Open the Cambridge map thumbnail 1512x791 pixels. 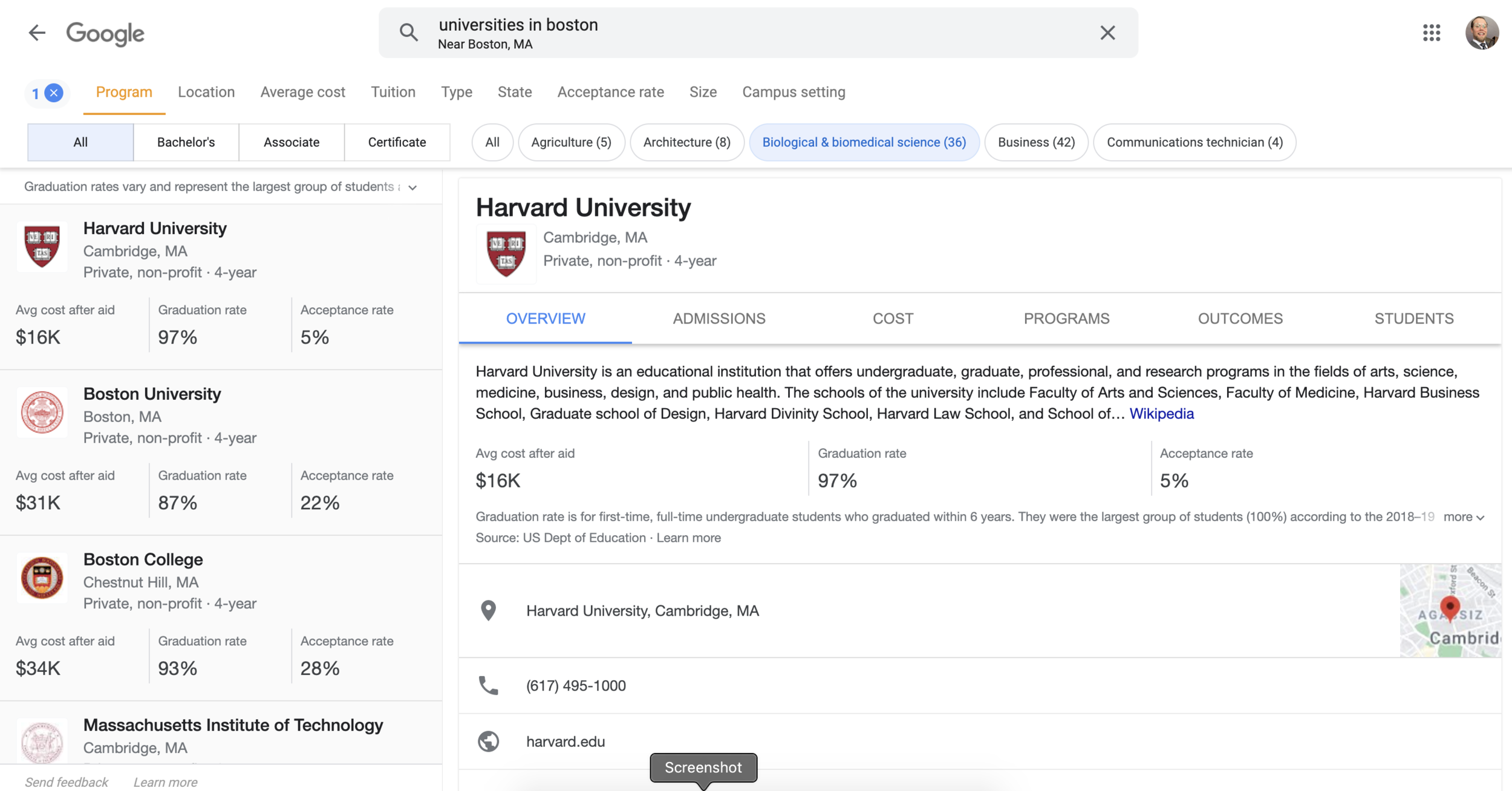1450,611
